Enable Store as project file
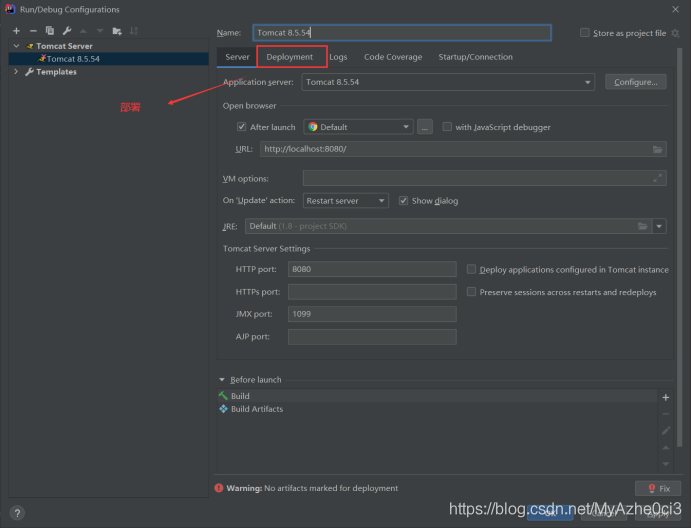 [585, 33]
